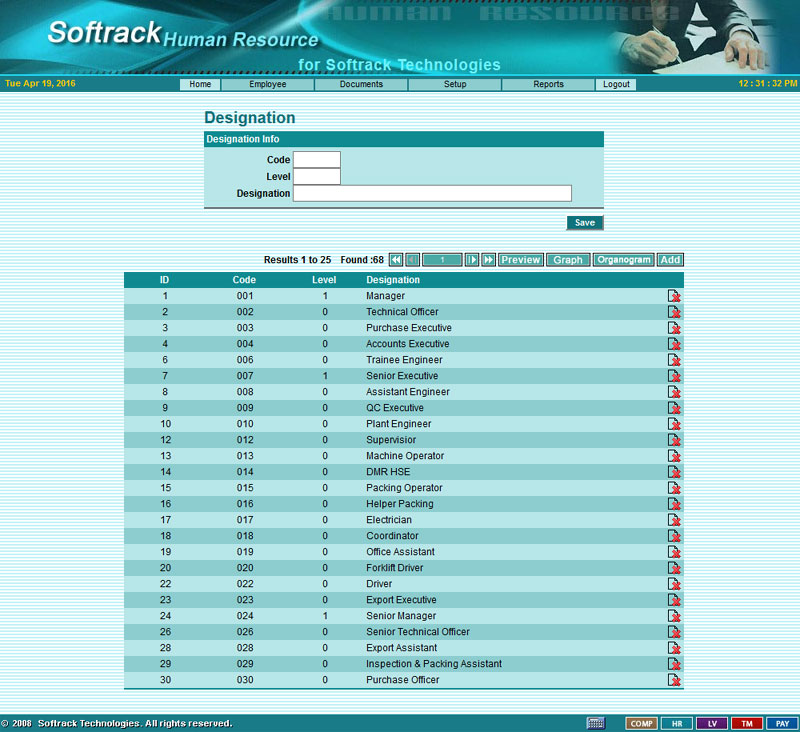Open the Reports menu
Image resolution: width=800 pixels, height=732 pixels.
coord(548,85)
